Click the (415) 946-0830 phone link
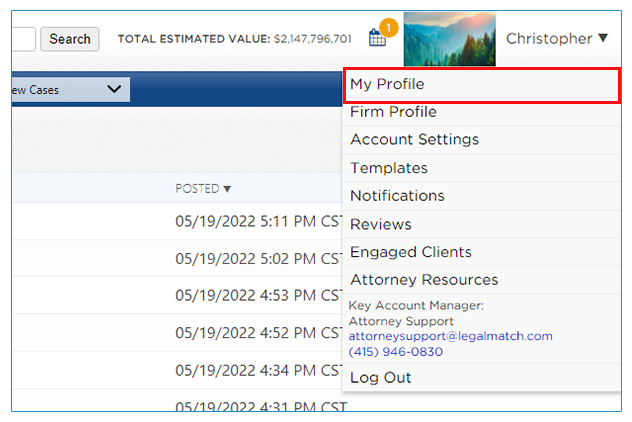Image resolution: width=632 pixels, height=422 pixels. pos(393,352)
